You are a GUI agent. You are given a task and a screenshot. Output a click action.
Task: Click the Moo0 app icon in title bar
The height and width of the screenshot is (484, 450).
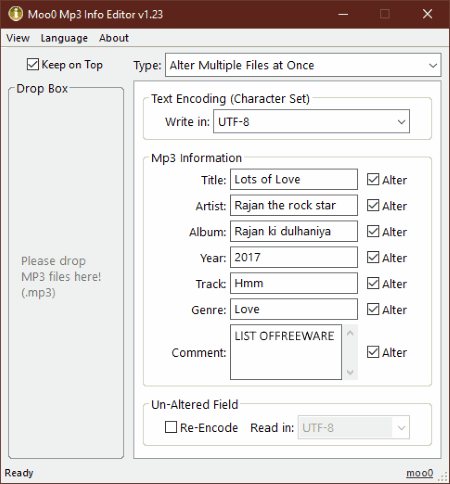pyautogui.click(x=16, y=14)
